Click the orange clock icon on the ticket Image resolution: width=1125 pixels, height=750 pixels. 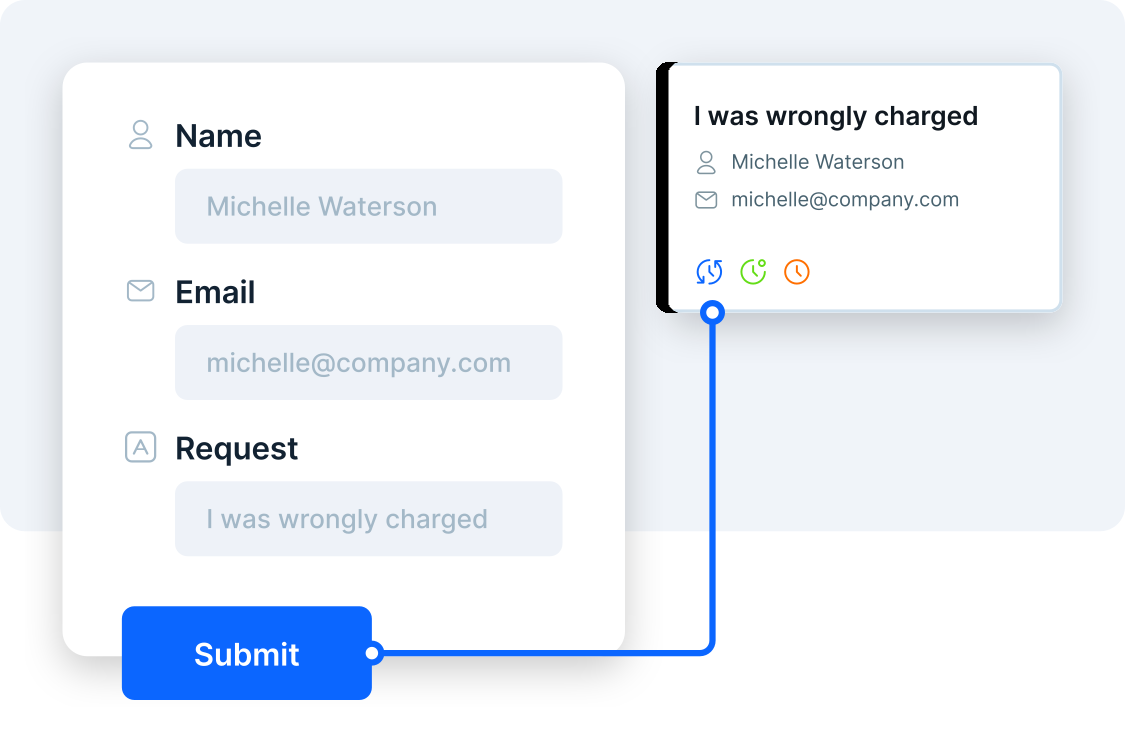pos(797,271)
